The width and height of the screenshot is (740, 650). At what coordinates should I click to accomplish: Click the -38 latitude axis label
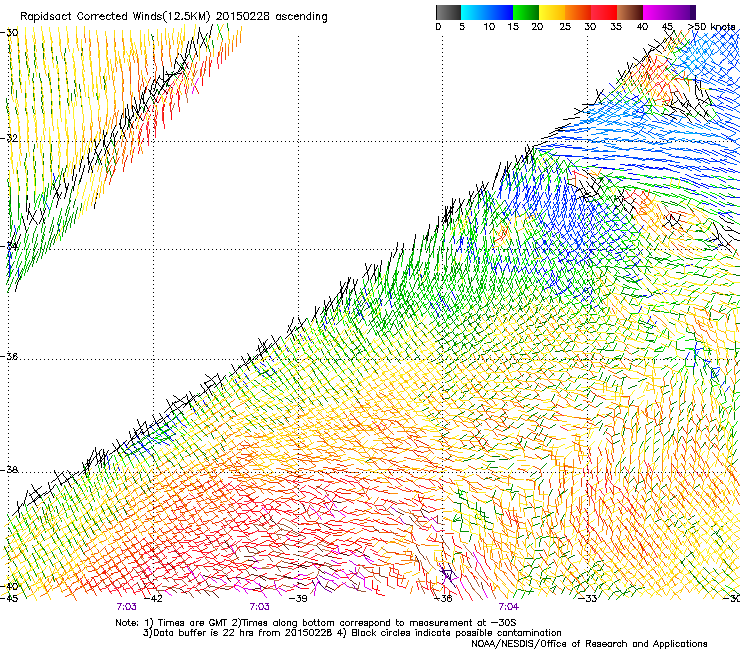coord(9,470)
